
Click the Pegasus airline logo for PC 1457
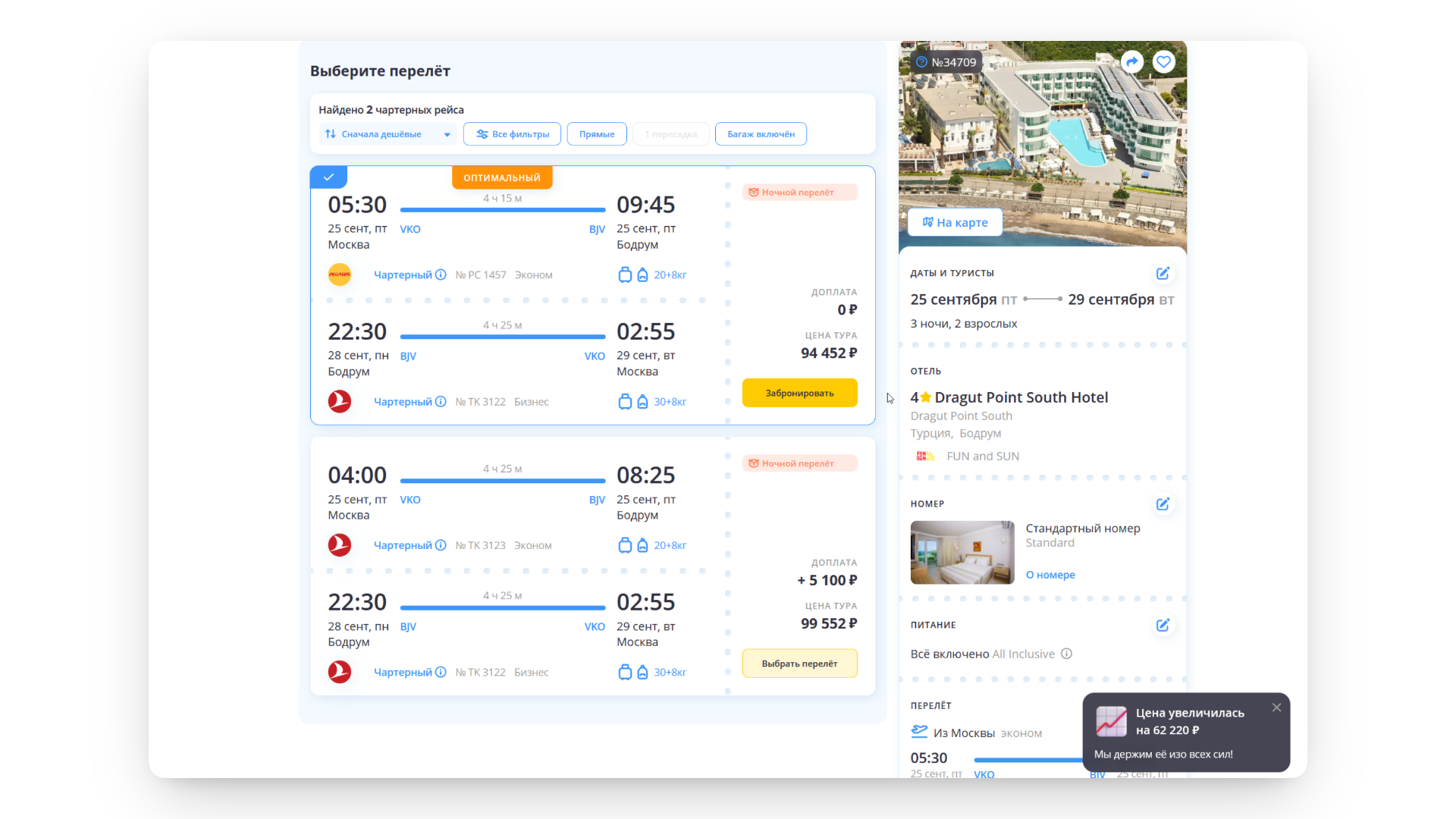[x=340, y=275]
